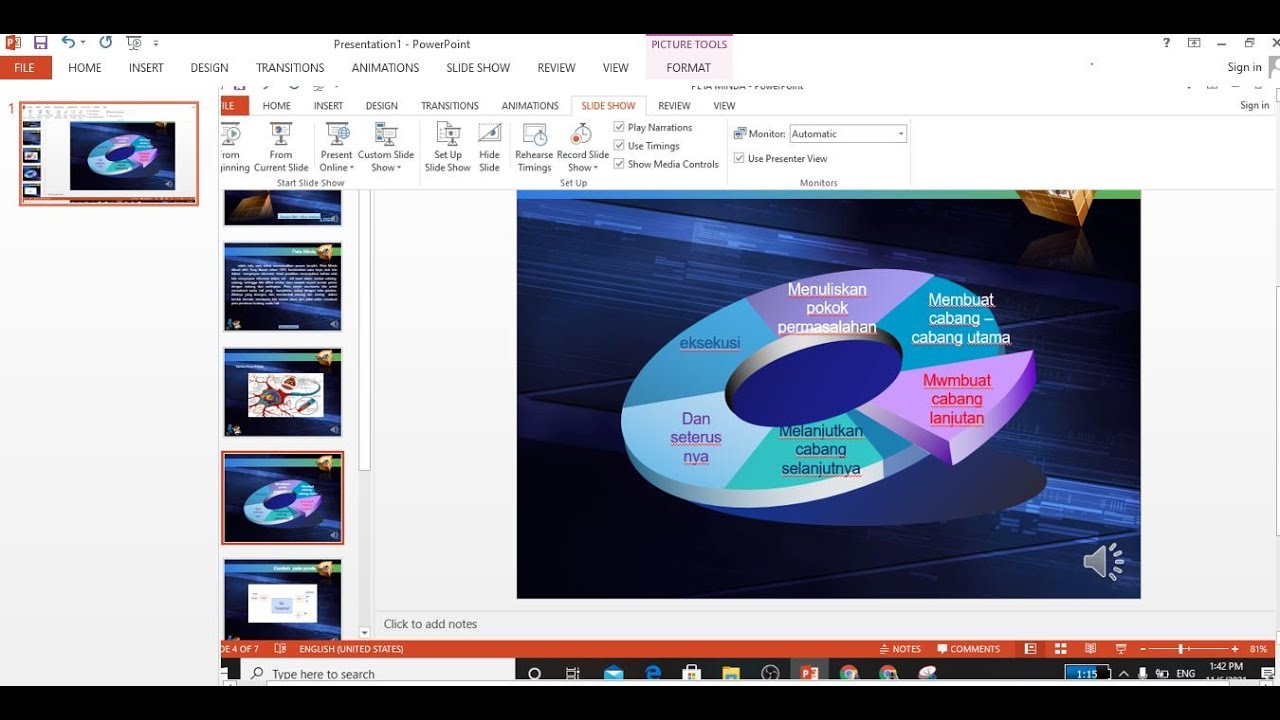Select the Contoh peta slide thumbnail
1280x720 pixels.
click(283, 600)
